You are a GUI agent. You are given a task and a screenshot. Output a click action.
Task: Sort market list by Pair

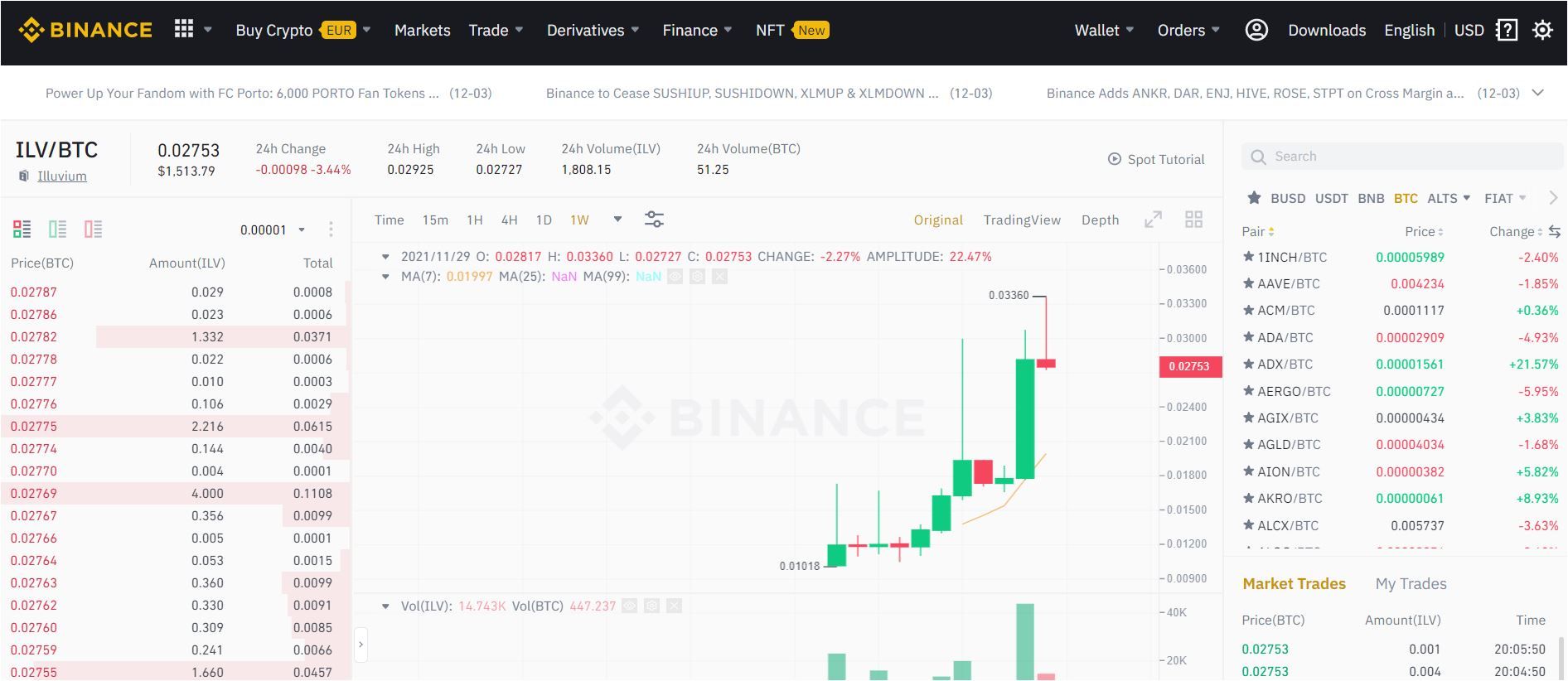pos(1257,232)
